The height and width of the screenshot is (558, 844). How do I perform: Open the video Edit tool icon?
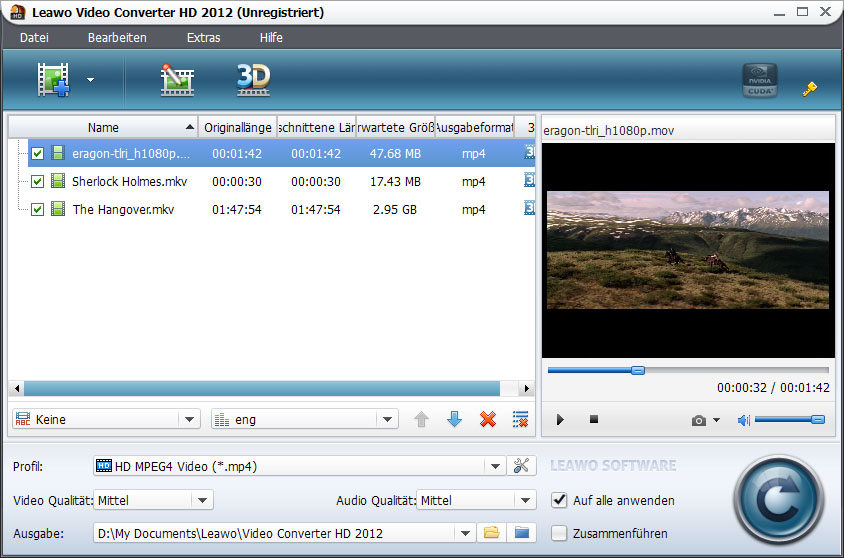pyautogui.click(x=177, y=80)
